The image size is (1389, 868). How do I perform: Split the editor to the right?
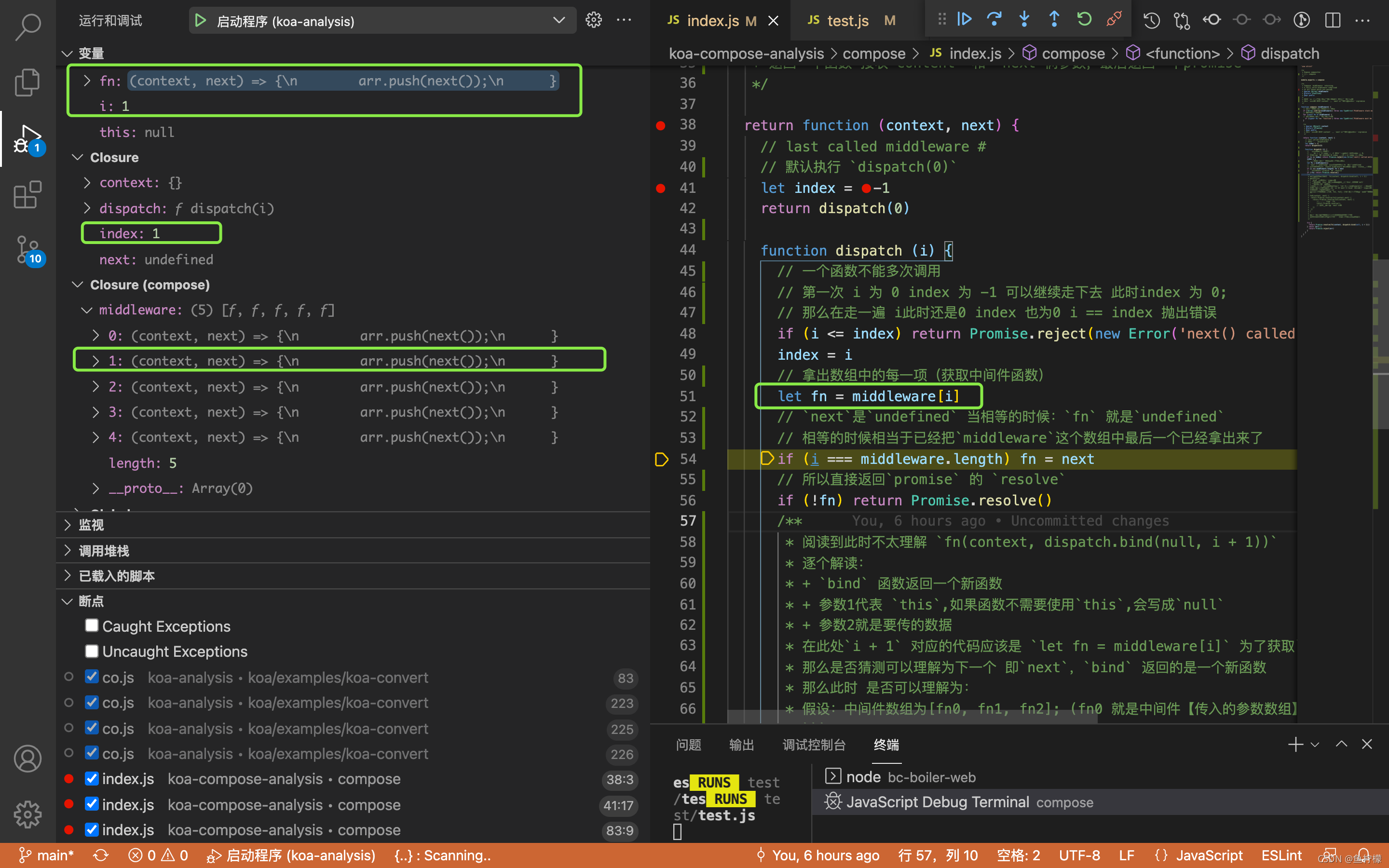click(1332, 21)
